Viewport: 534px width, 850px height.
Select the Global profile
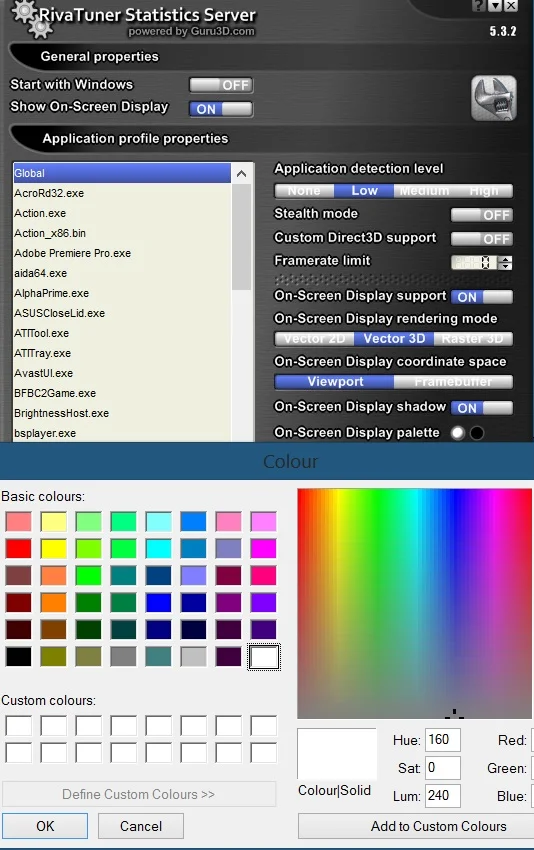[122, 173]
